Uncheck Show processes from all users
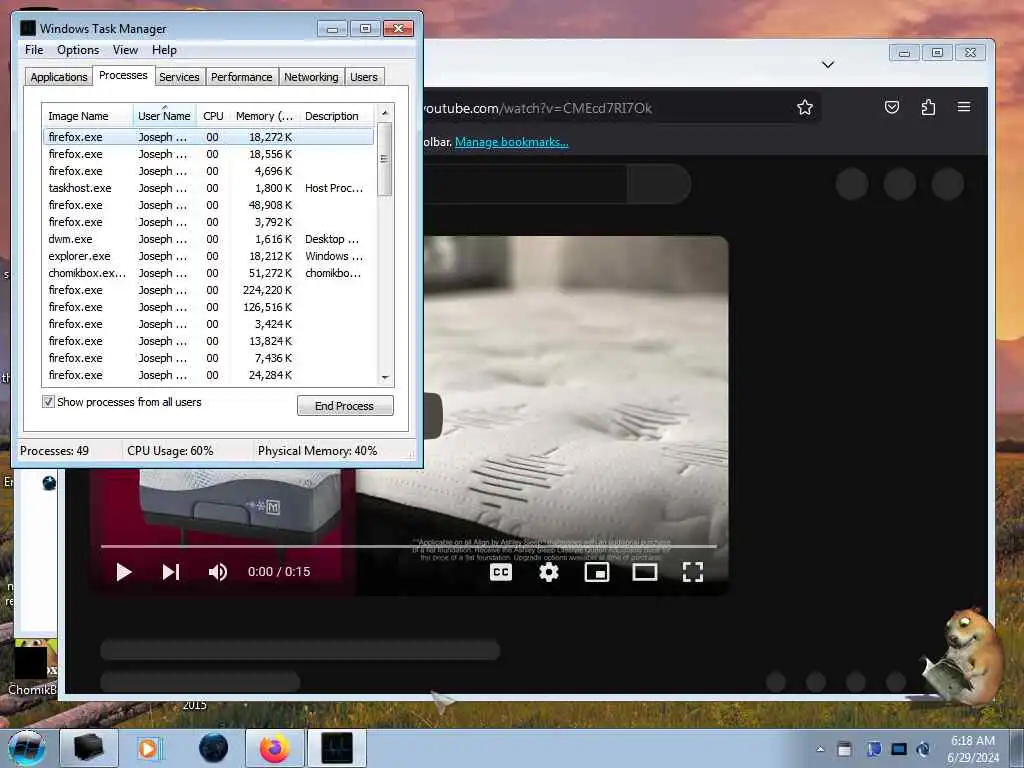This screenshot has width=1024, height=768. click(x=48, y=402)
